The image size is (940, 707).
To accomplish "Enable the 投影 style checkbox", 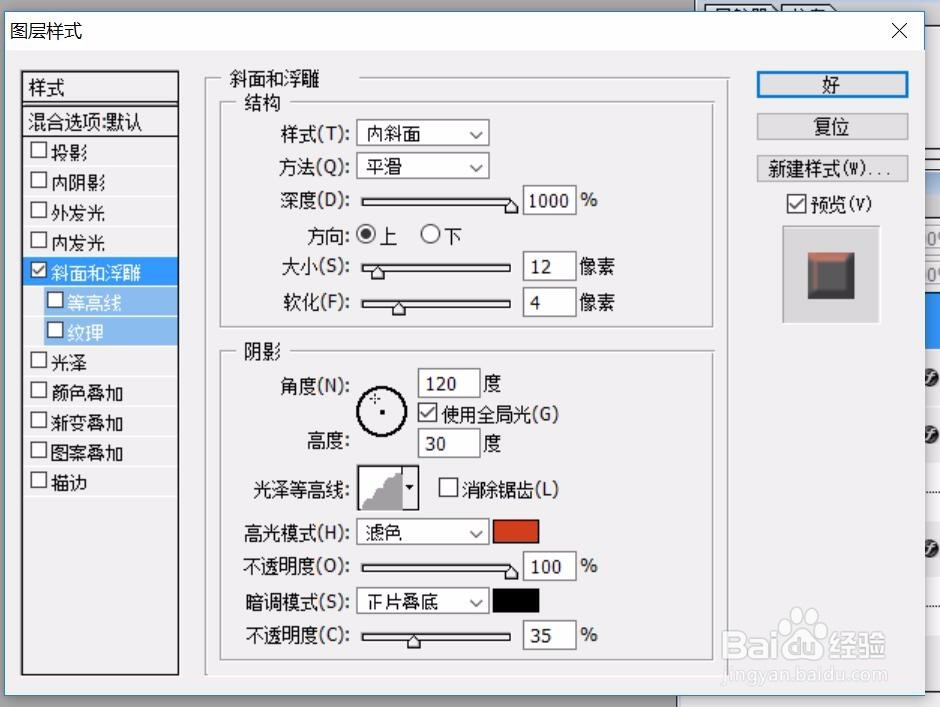I will pos(36,150).
